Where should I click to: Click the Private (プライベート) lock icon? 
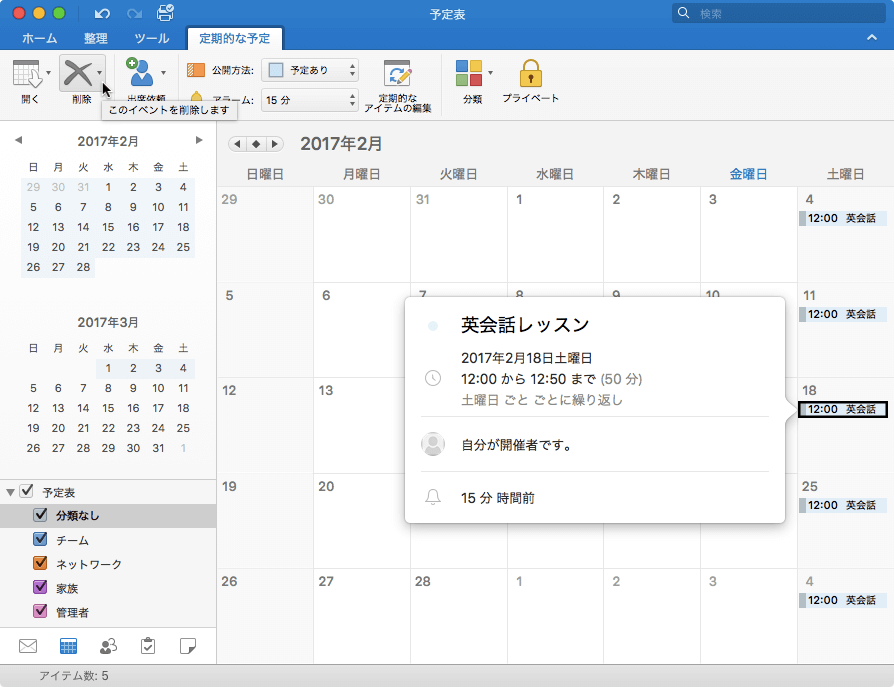pyautogui.click(x=530, y=73)
